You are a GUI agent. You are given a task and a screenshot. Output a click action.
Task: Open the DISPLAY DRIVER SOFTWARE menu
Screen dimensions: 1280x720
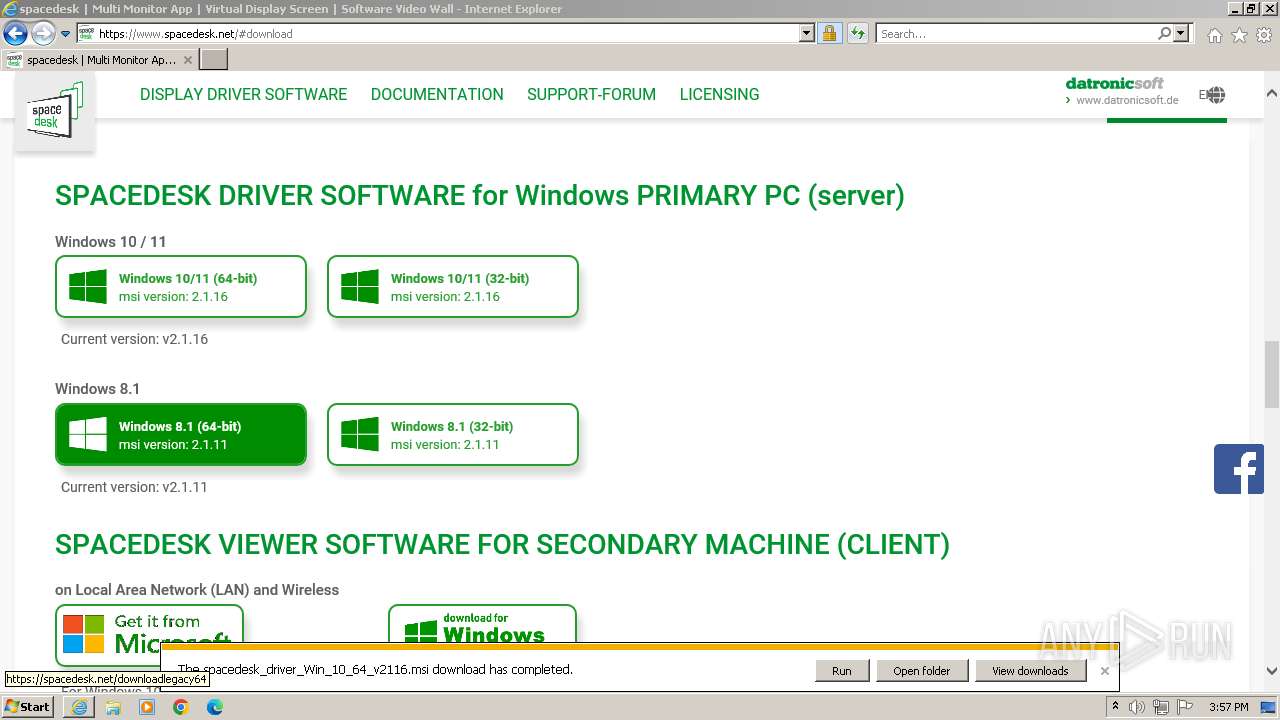(x=243, y=94)
